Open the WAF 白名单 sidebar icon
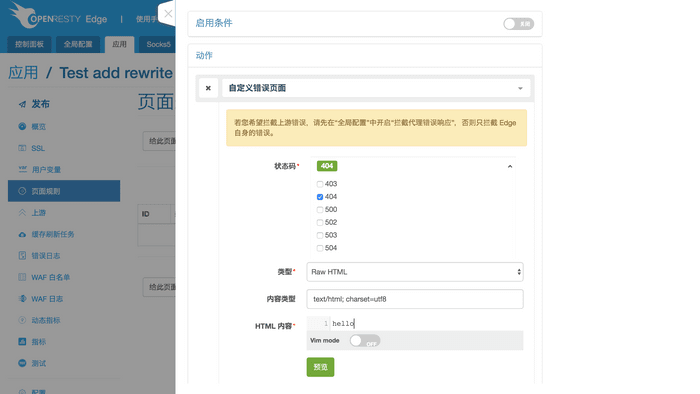700x394 pixels. [x=22, y=277]
